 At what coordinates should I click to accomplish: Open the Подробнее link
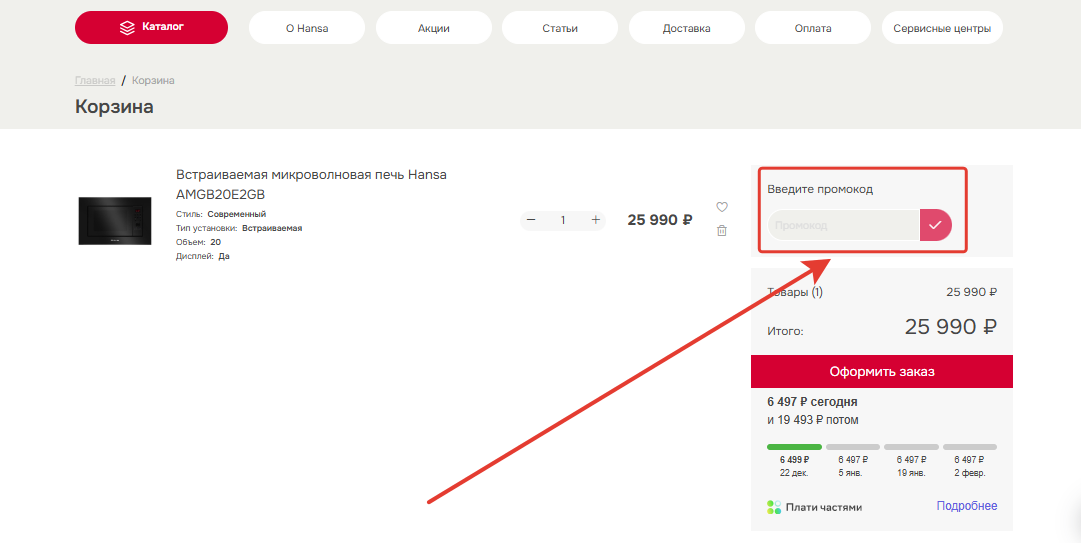point(967,506)
